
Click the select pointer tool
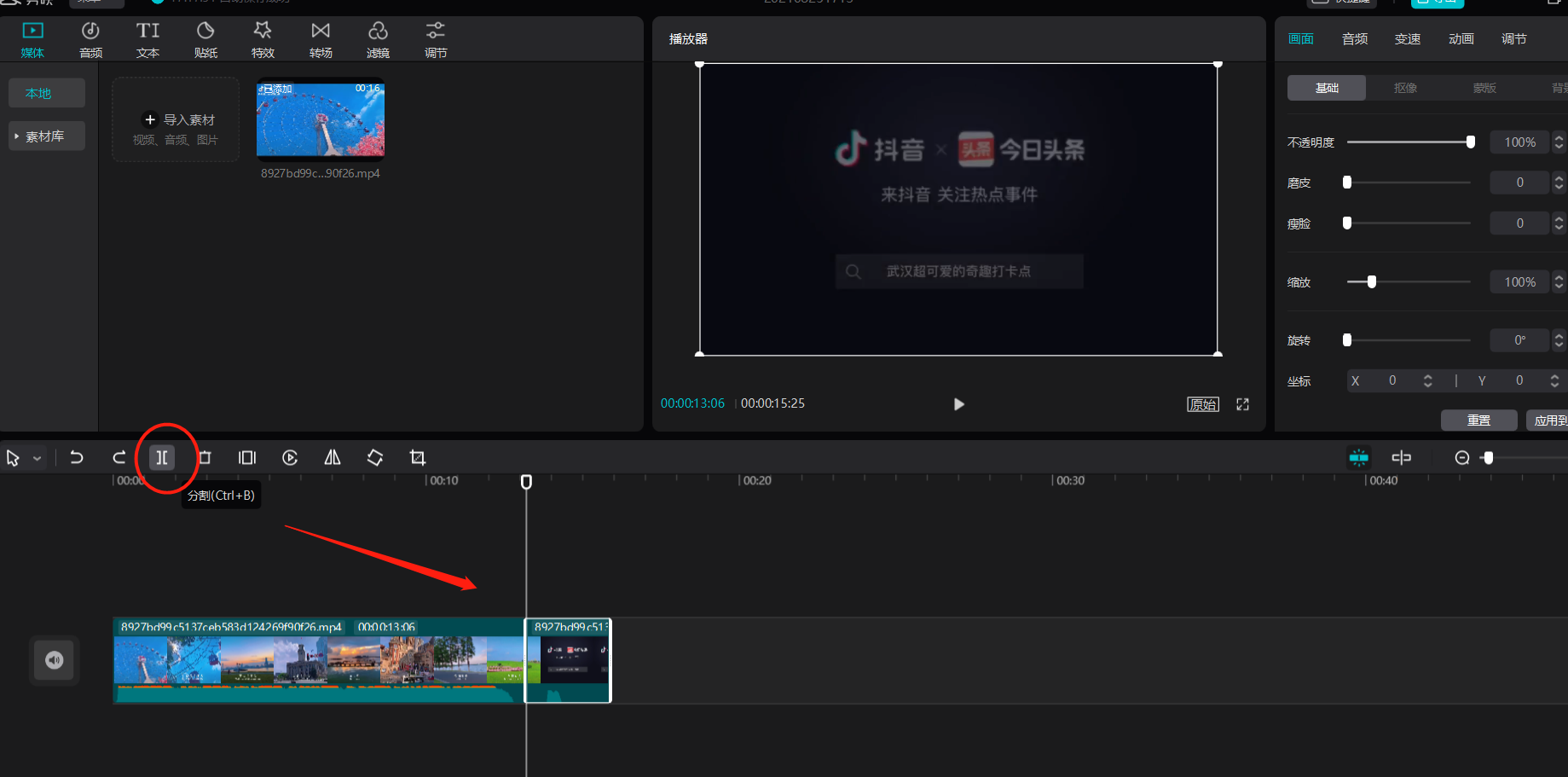pyautogui.click(x=13, y=458)
